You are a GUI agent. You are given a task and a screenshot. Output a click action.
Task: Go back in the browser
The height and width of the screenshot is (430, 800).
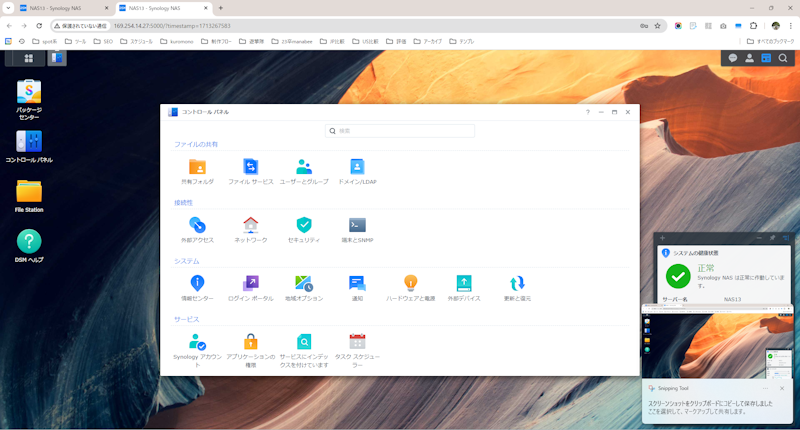coord(9,26)
